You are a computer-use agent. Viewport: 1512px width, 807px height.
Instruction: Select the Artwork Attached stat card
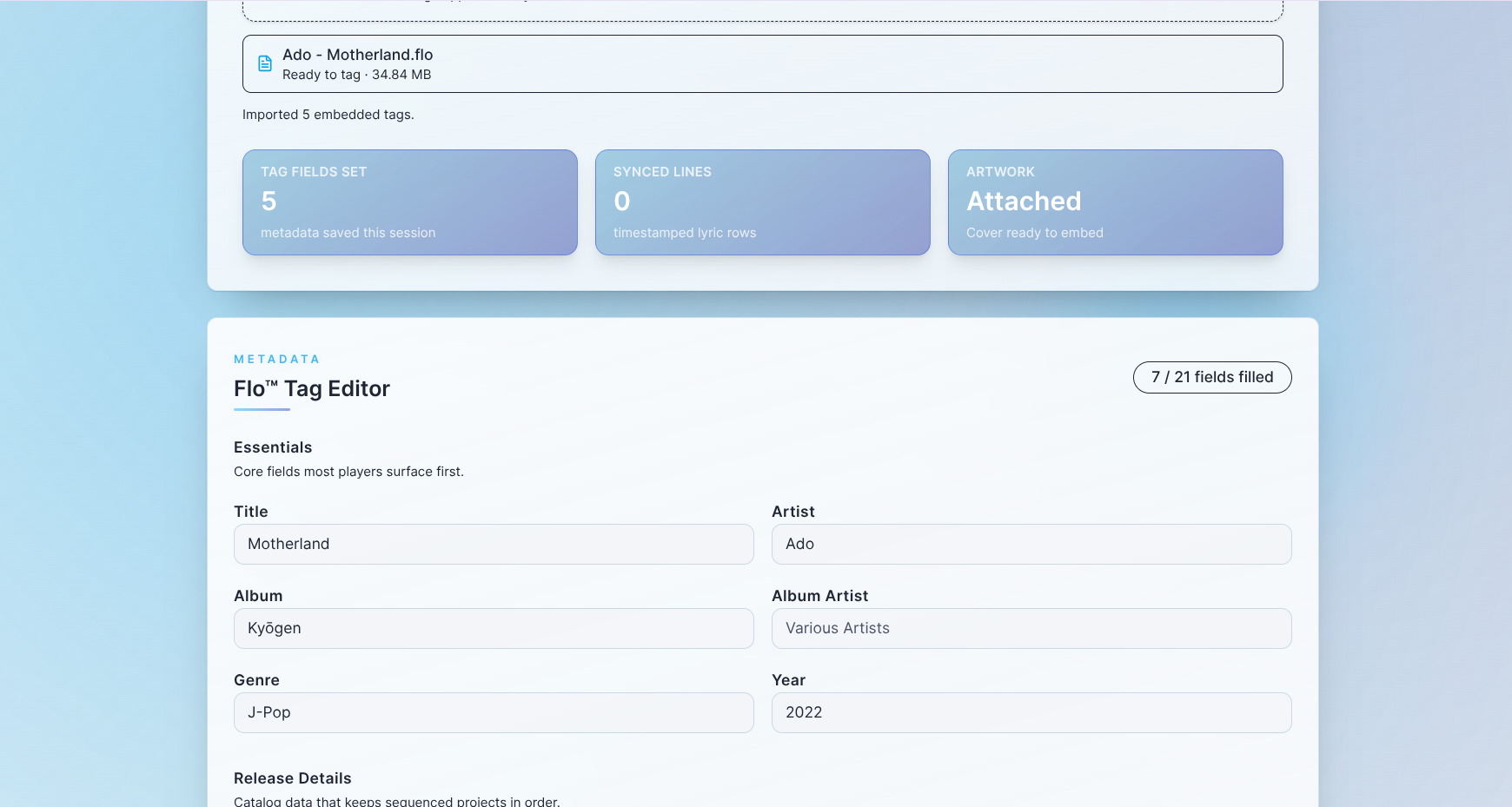1115,202
